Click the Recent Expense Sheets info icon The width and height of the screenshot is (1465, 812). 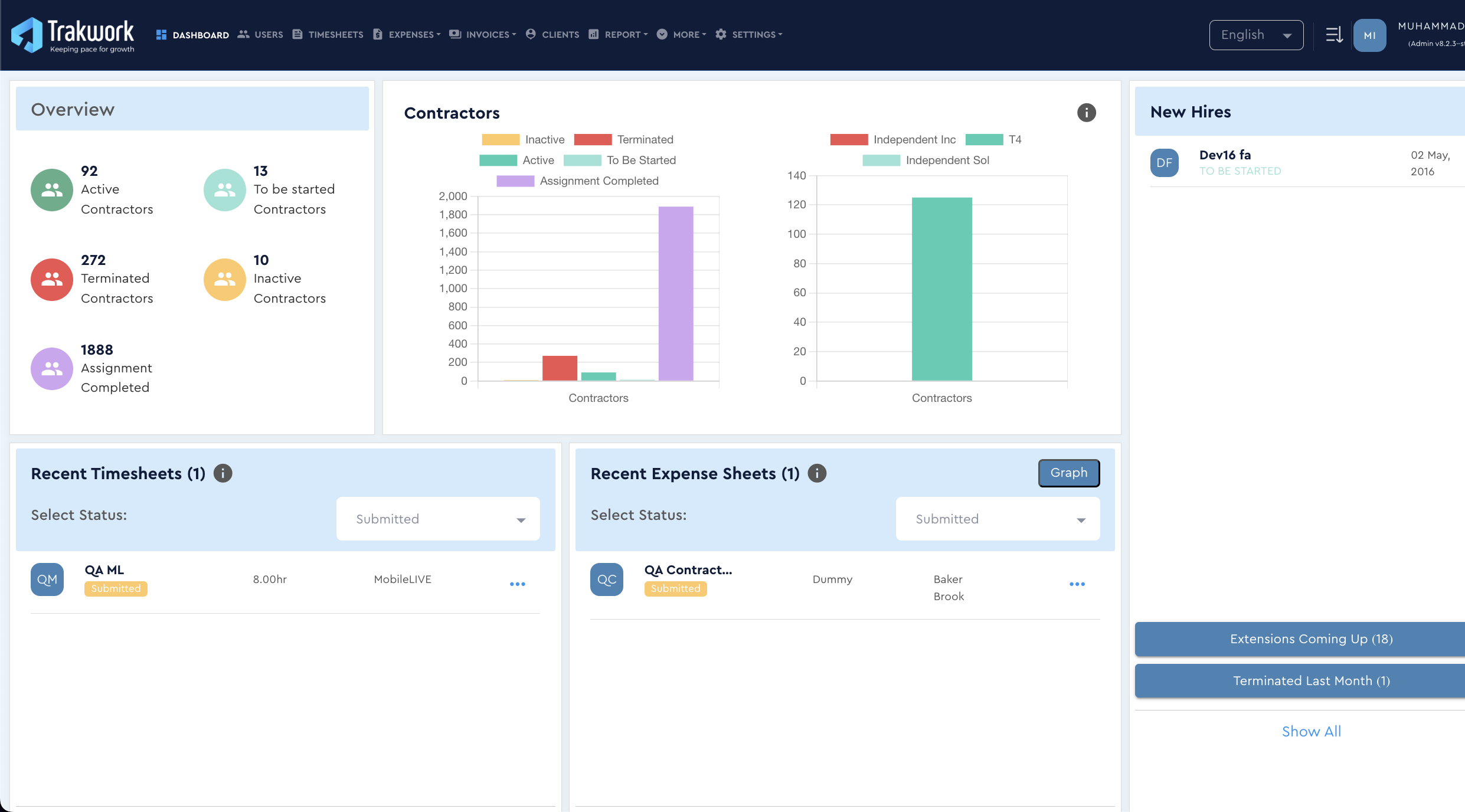(x=817, y=473)
